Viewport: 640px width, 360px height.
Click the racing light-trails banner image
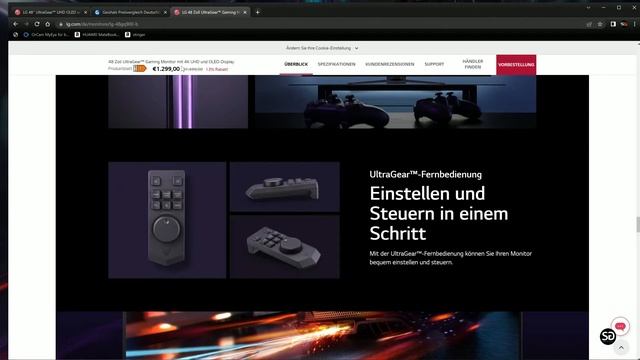point(322,335)
